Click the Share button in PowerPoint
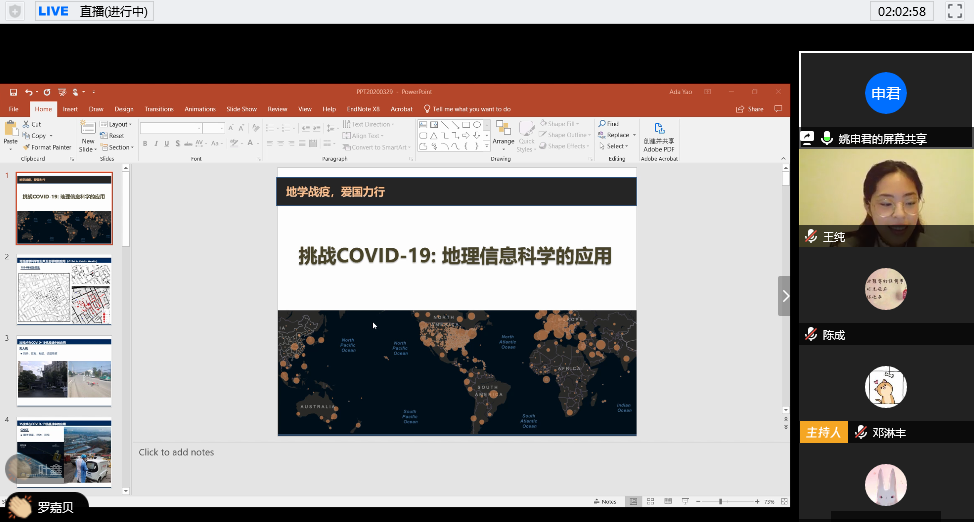974x522 pixels. pyautogui.click(x=750, y=109)
